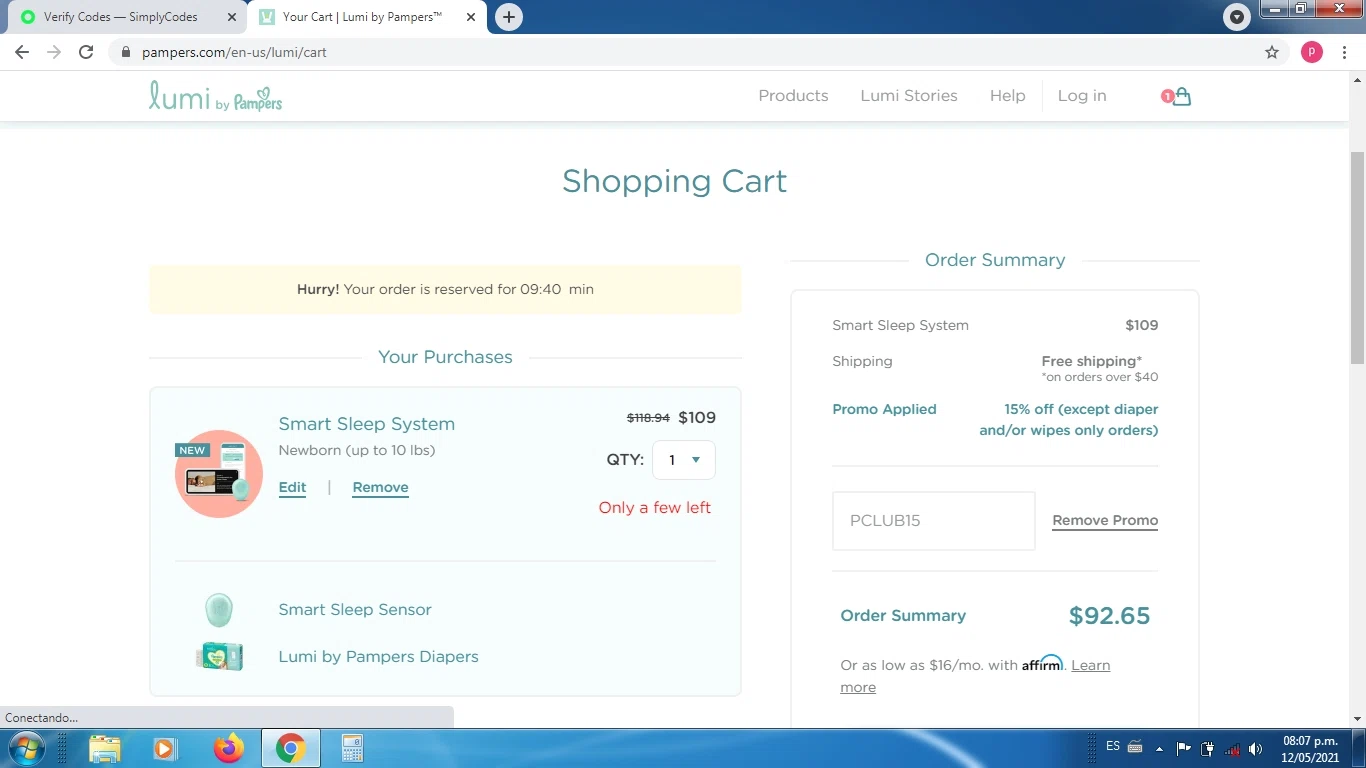Click the Lumi by Pampers logo
The height and width of the screenshot is (768, 1366).
tap(215, 96)
